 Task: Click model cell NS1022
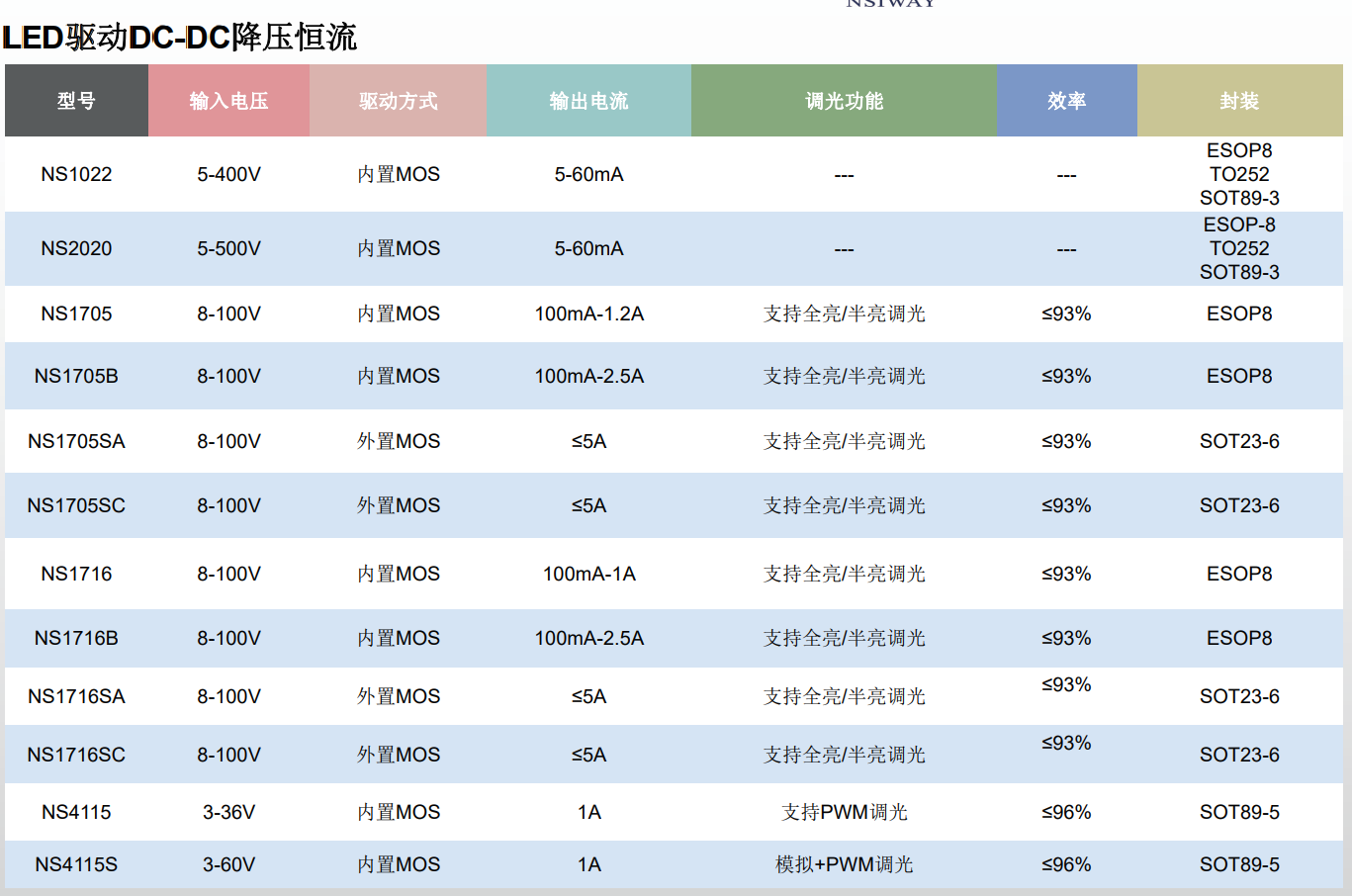tap(76, 174)
